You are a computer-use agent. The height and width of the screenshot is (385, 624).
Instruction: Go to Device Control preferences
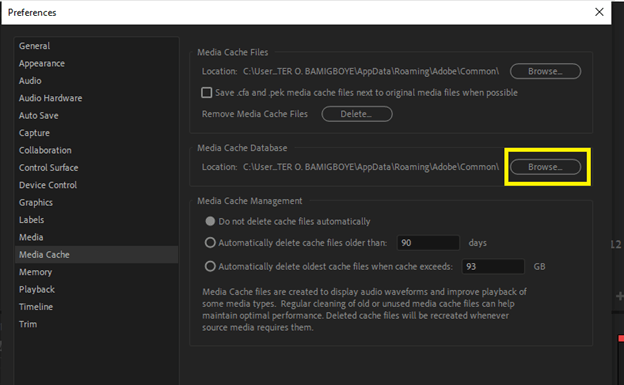[x=48, y=185]
